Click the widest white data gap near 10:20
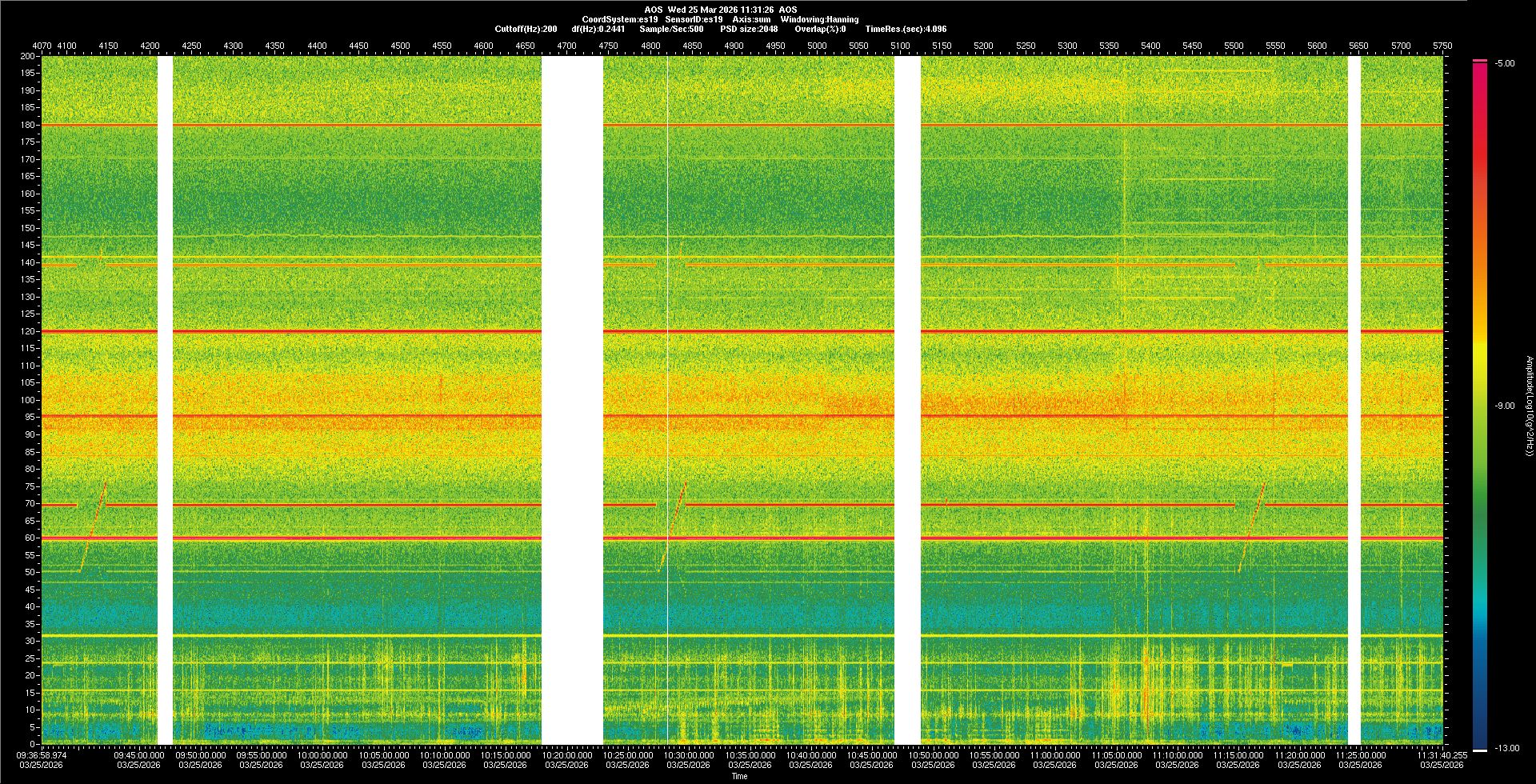The image size is (1536, 784). coord(572,400)
